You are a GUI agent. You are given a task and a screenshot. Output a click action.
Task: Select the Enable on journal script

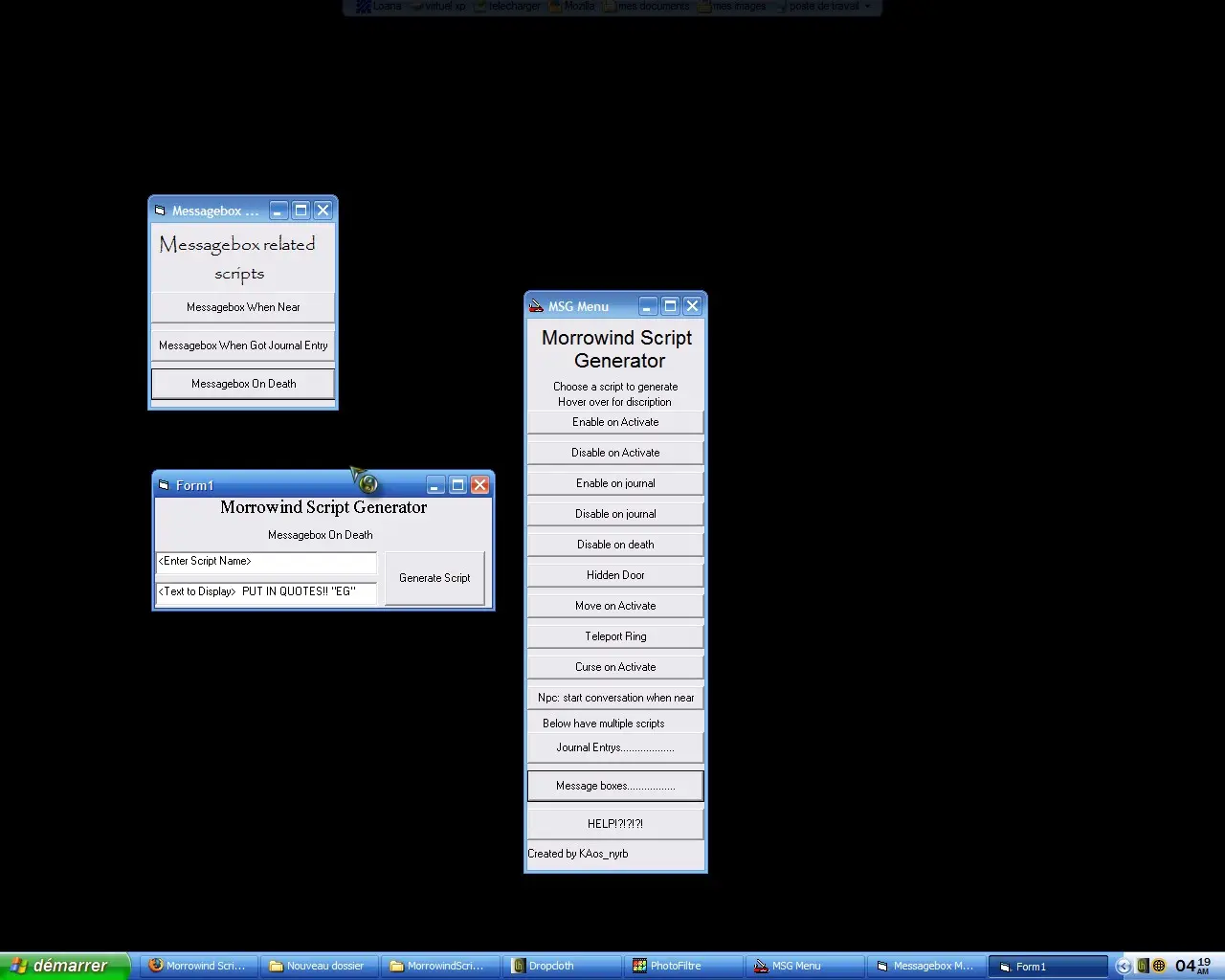click(615, 483)
